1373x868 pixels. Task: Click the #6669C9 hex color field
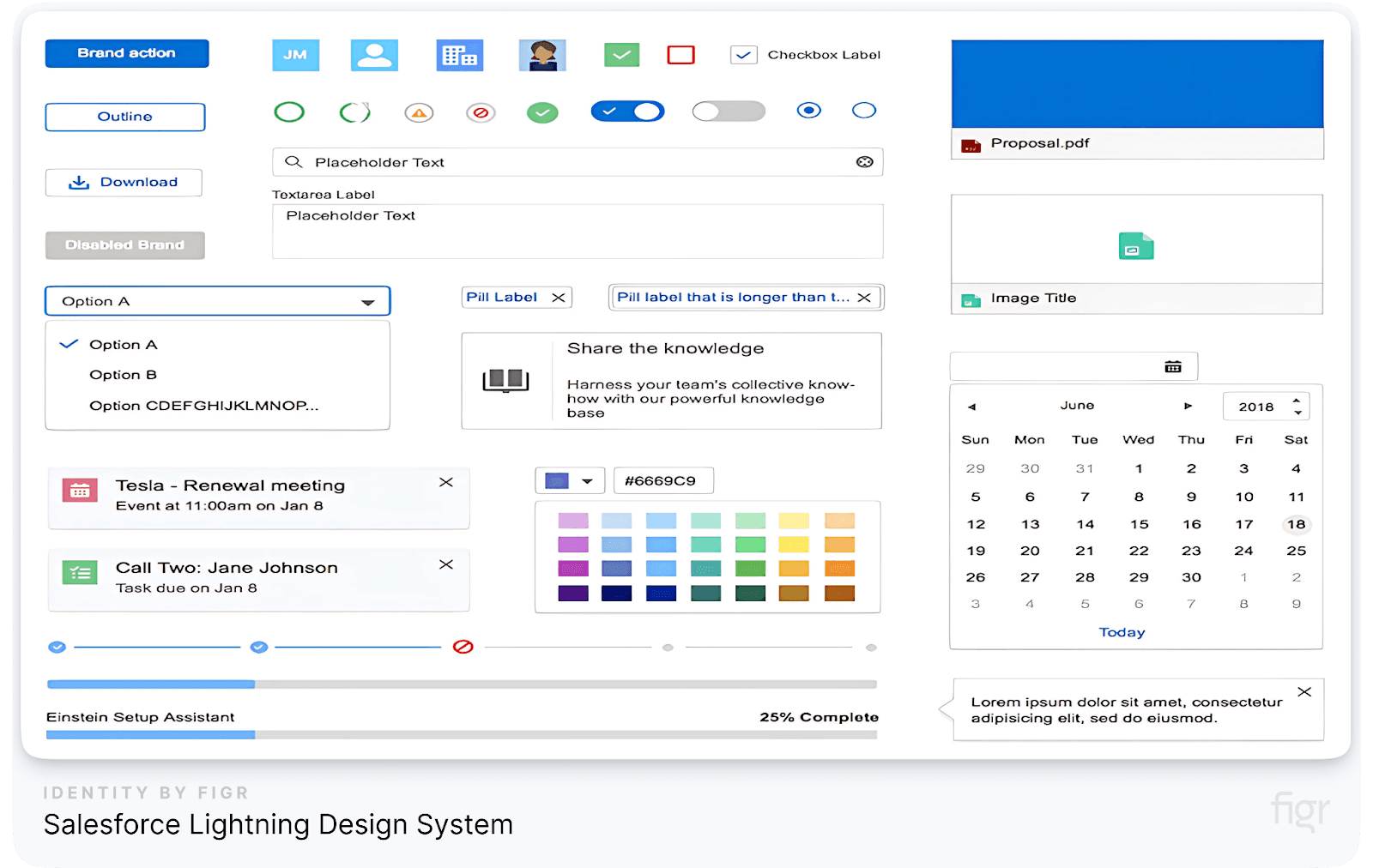point(663,481)
